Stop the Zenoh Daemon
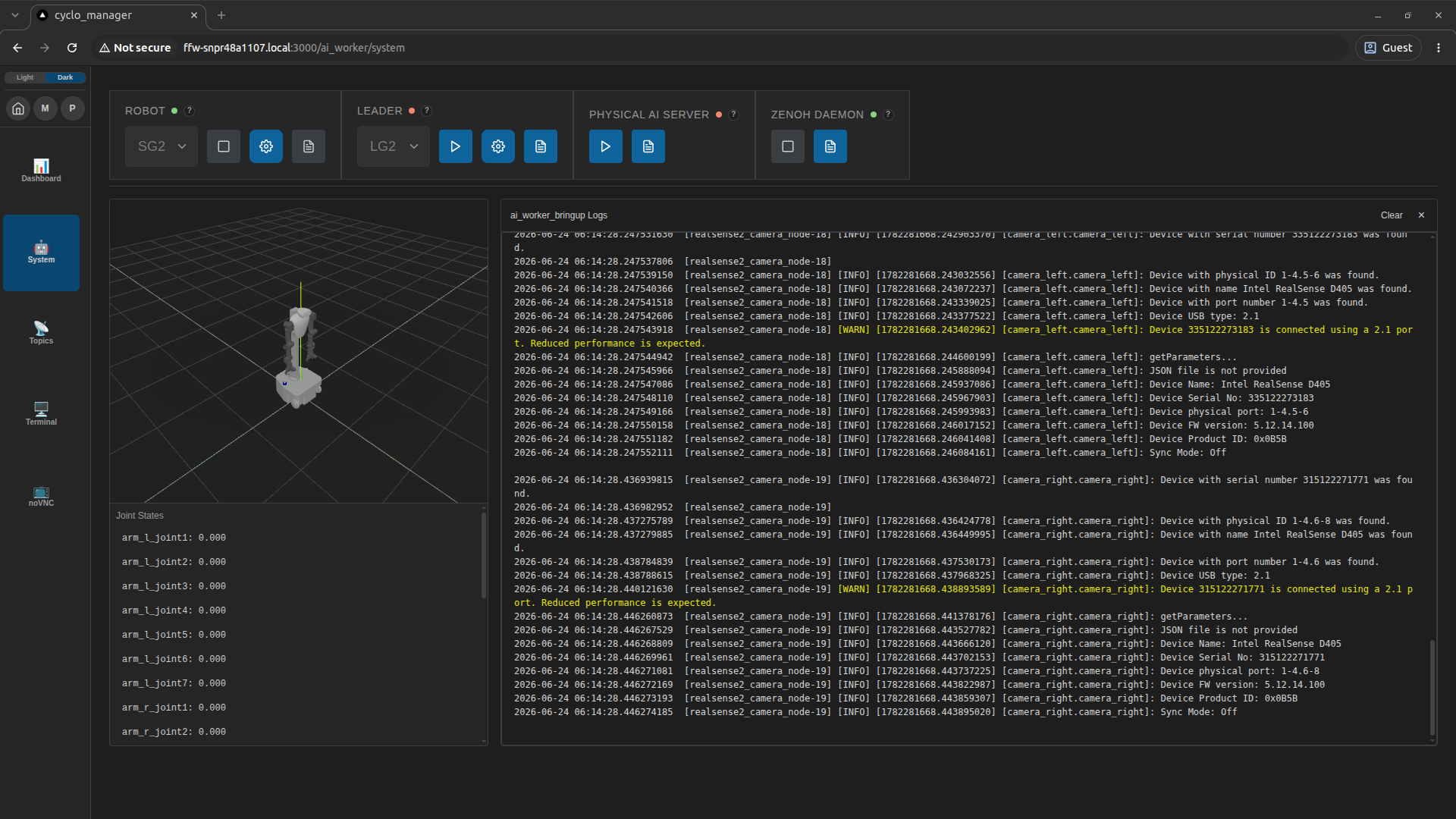 [x=788, y=146]
